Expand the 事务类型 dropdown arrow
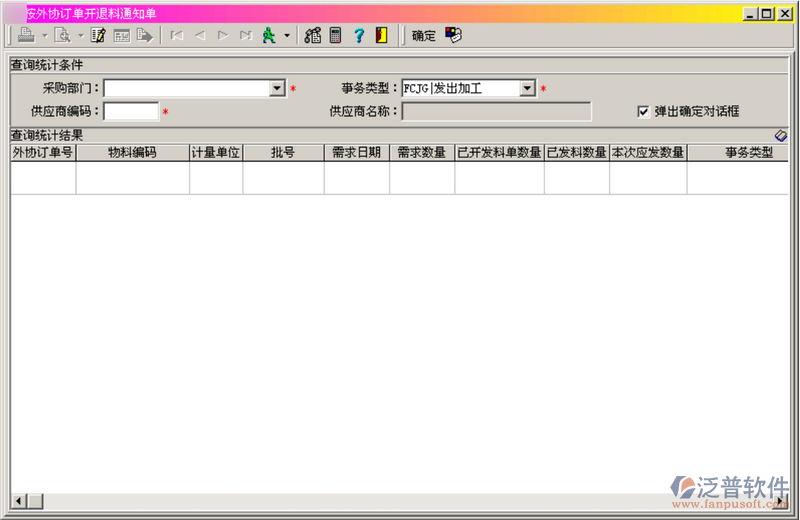 coord(527,88)
